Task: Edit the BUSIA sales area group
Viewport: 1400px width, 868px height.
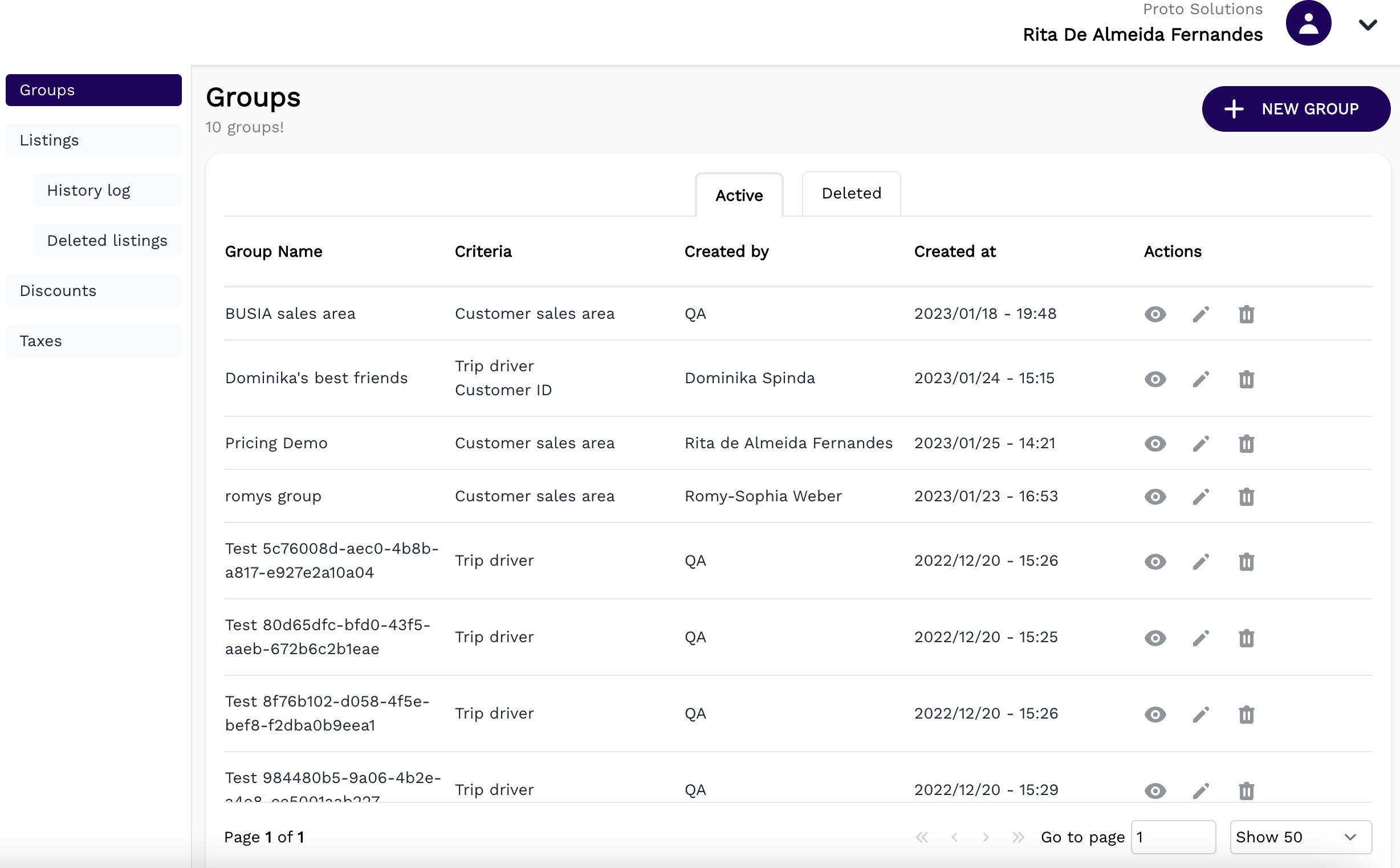Action: point(1200,314)
